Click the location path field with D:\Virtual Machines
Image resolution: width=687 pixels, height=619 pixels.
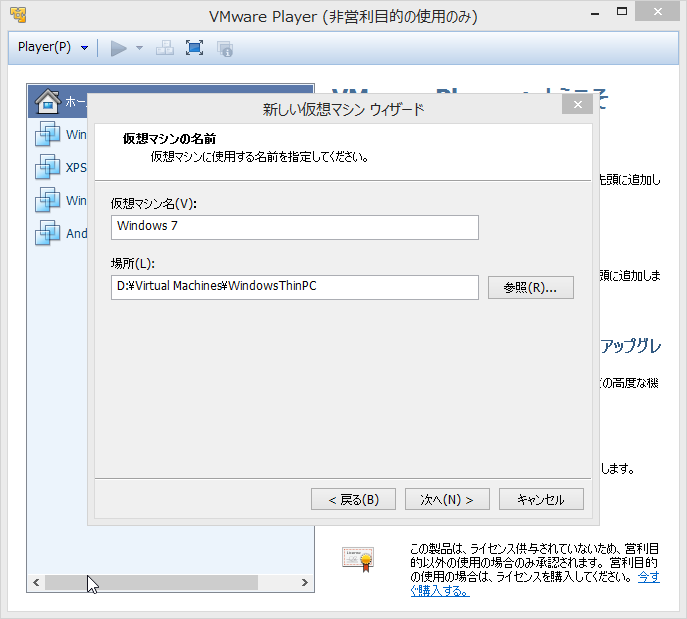coord(295,287)
